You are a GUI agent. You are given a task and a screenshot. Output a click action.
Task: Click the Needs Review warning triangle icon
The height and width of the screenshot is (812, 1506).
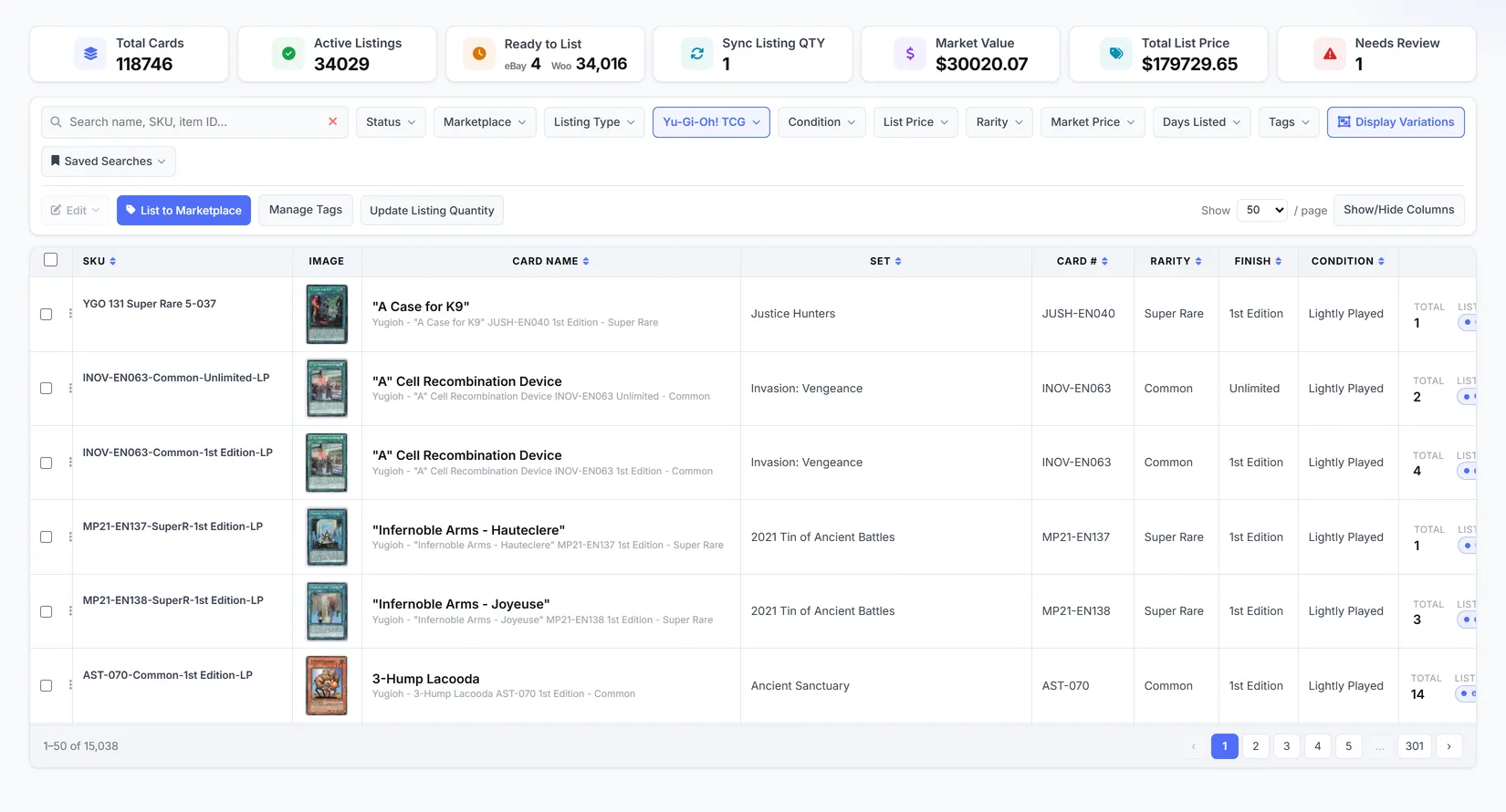click(1330, 54)
